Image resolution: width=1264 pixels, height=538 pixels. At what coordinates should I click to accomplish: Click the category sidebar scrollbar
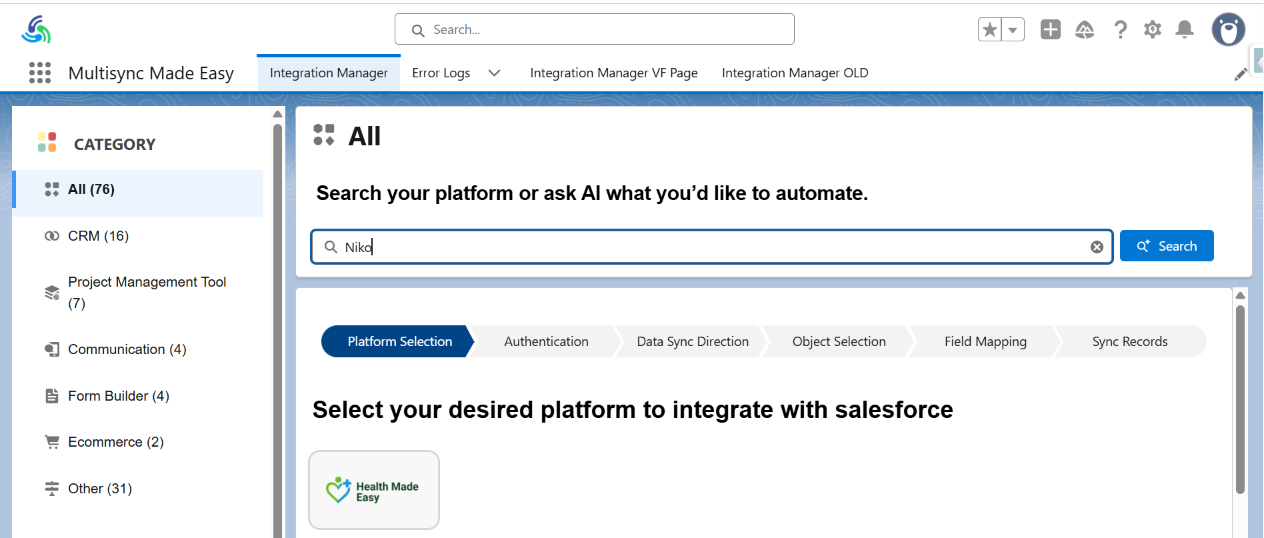(278, 330)
